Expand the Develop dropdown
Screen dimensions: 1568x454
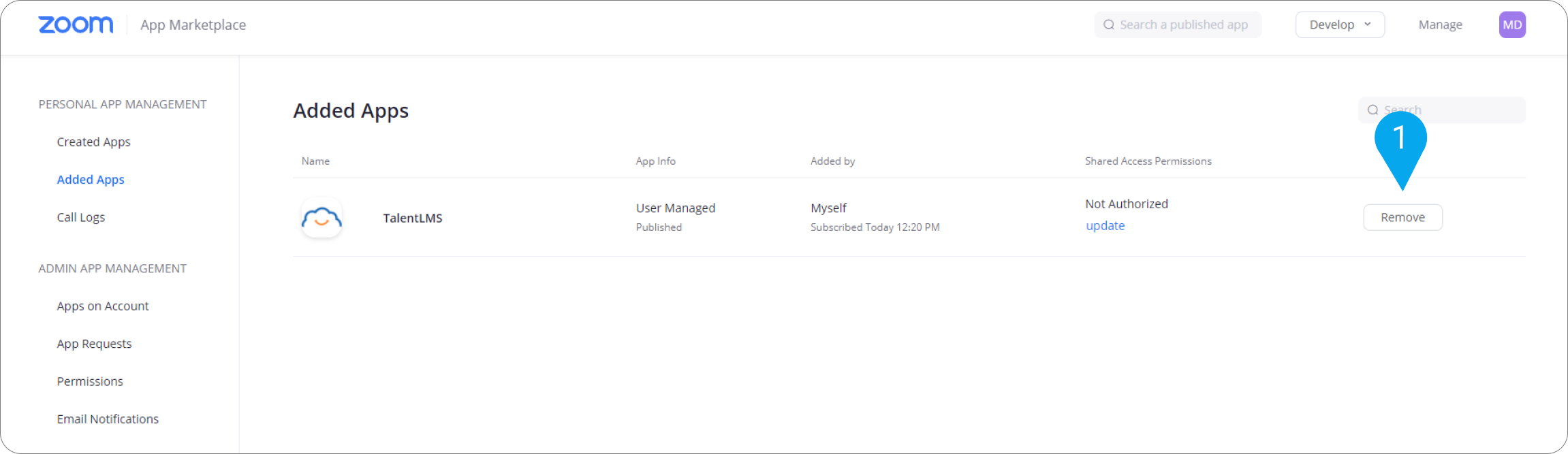tap(1340, 25)
